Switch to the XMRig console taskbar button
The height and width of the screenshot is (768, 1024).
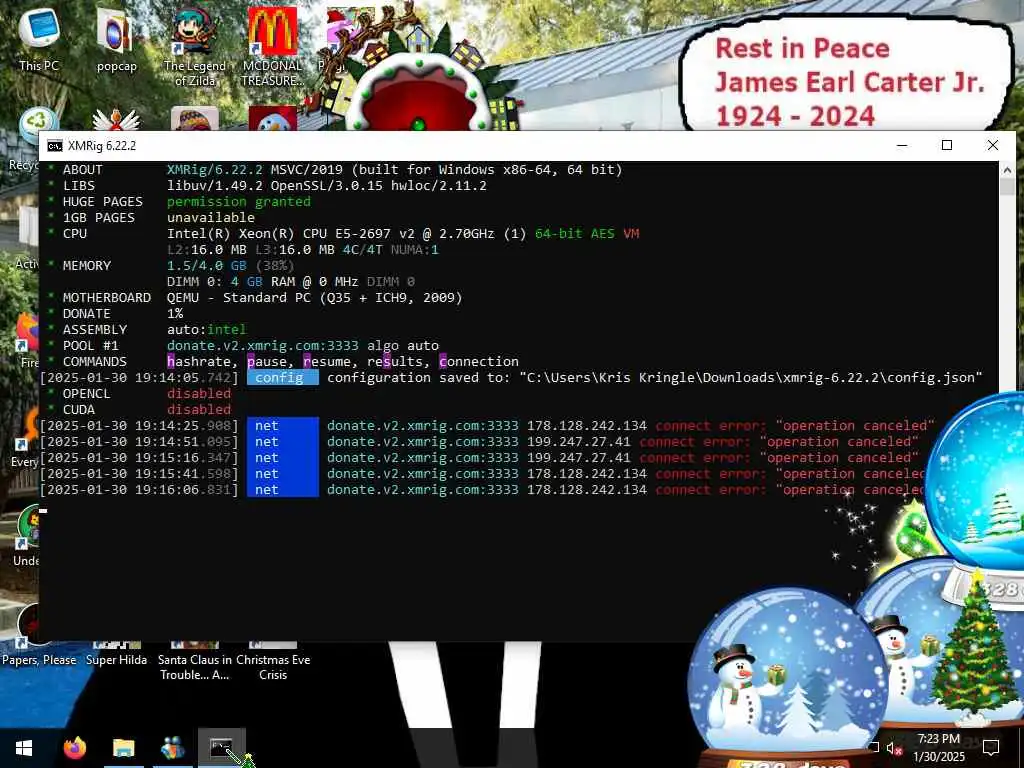point(221,748)
